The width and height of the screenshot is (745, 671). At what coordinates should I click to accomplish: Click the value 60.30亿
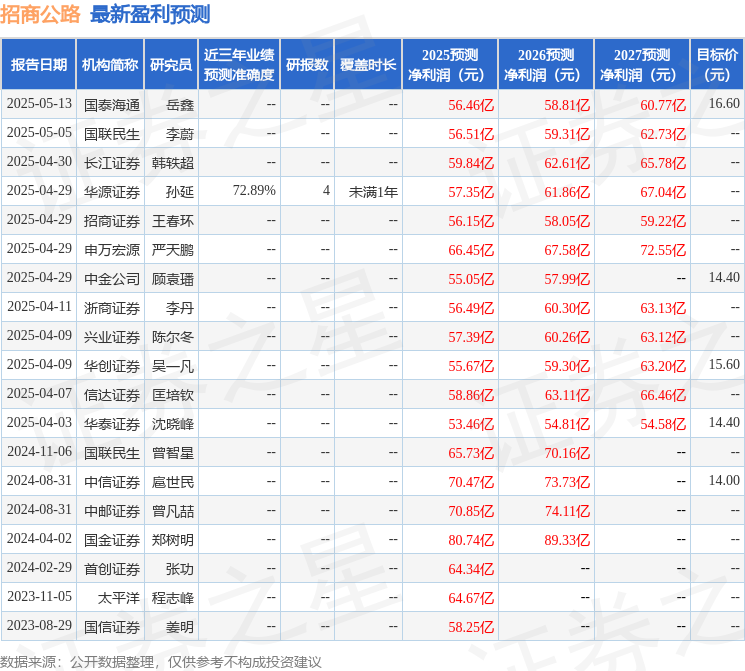[x=567, y=308]
